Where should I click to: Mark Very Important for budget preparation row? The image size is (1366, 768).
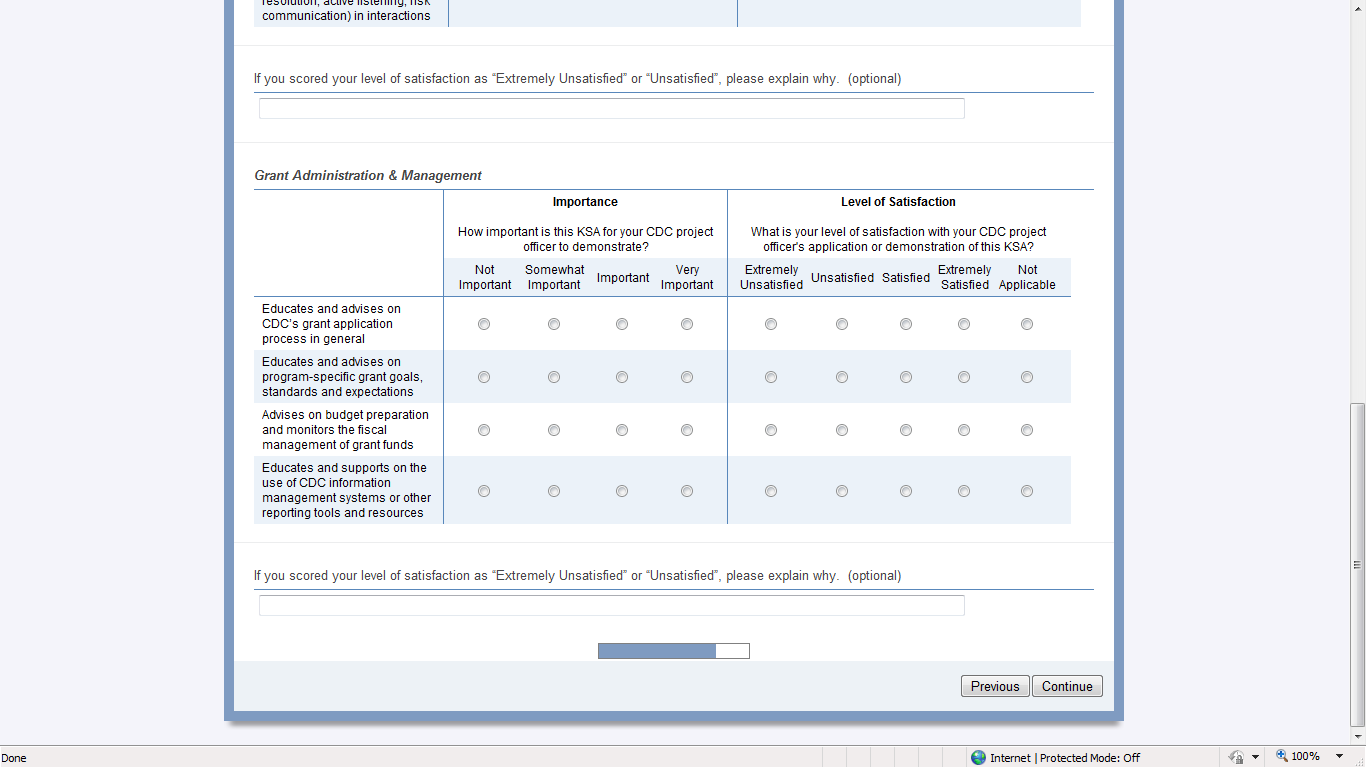point(687,430)
